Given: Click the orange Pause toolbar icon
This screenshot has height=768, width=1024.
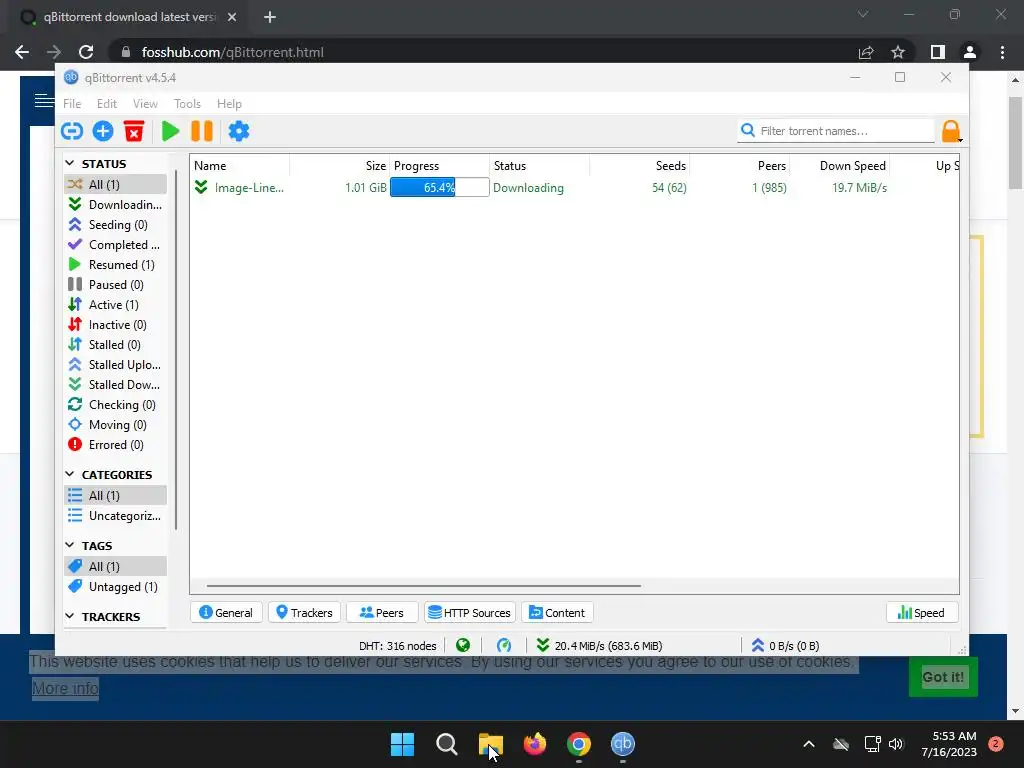Looking at the screenshot, I should 202,131.
